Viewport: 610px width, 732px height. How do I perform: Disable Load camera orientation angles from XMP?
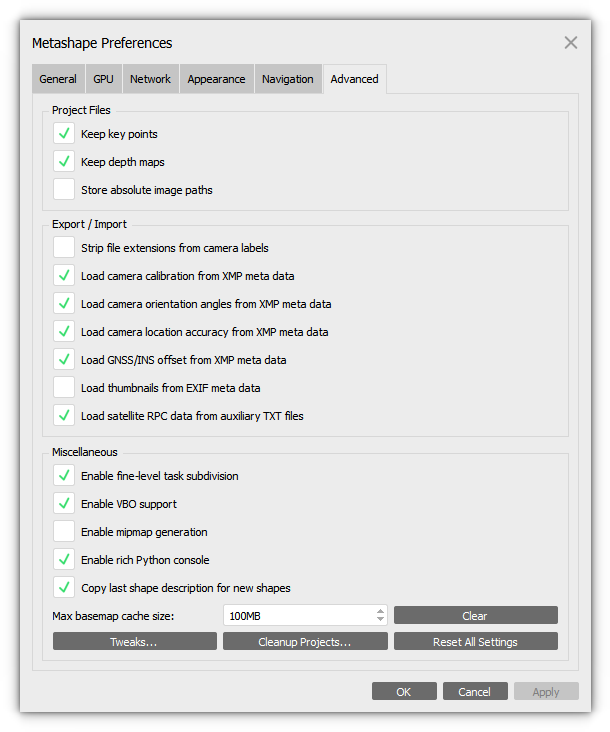[64, 303]
